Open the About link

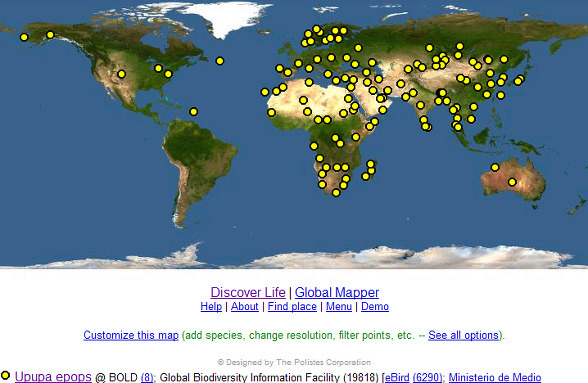click(x=244, y=306)
